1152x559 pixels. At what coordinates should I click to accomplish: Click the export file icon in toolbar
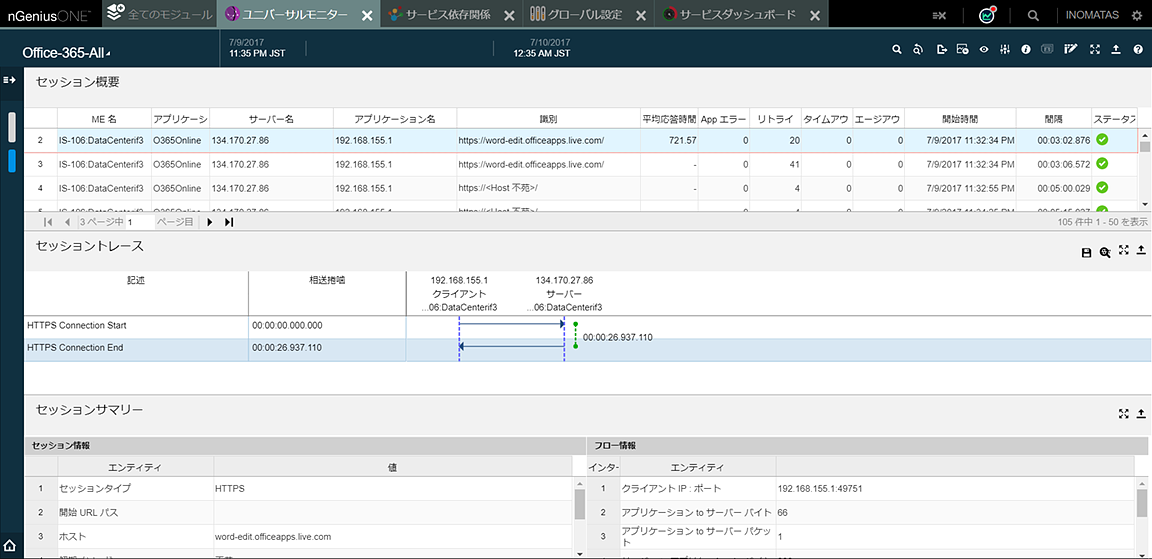[x=941, y=49]
